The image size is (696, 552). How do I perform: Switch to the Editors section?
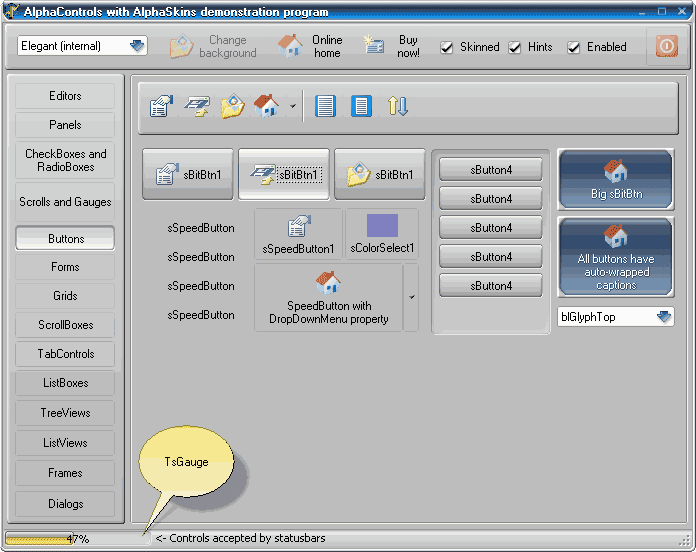coord(65,96)
